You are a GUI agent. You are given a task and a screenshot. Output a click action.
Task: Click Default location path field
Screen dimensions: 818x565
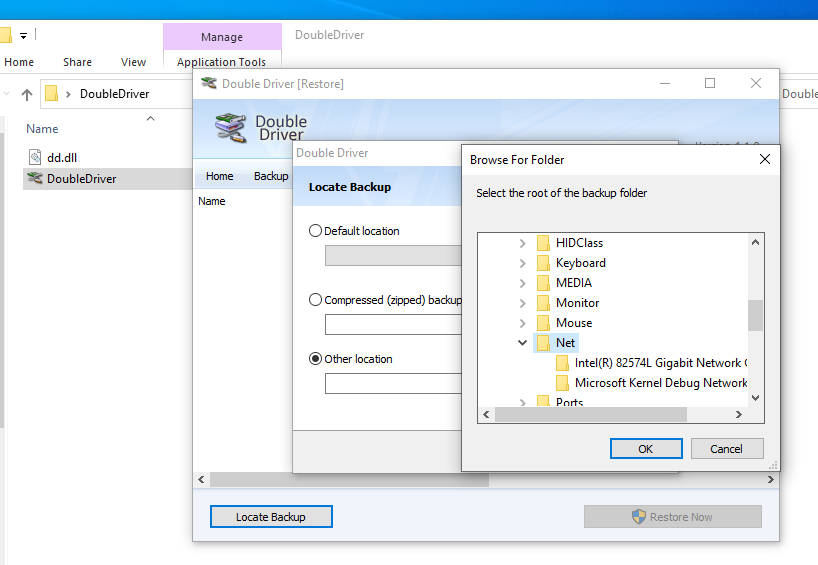coord(393,256)
